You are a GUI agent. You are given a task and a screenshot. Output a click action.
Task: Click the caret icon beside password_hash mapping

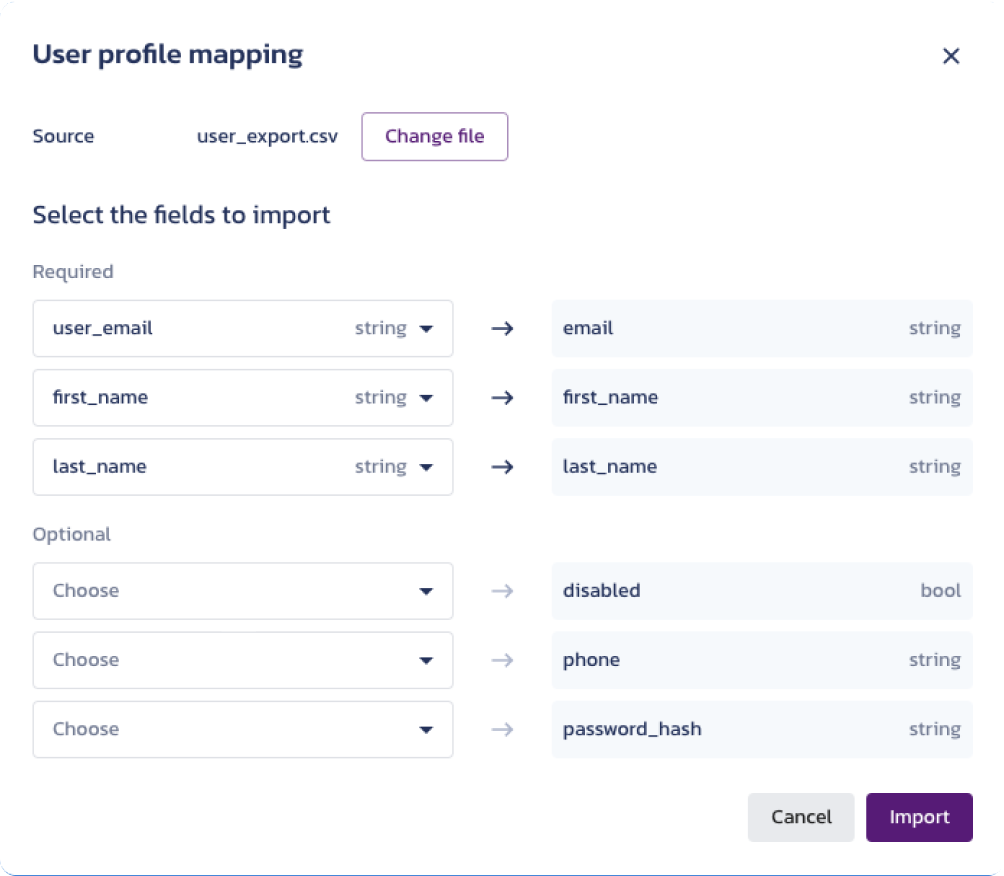[426, 730]
